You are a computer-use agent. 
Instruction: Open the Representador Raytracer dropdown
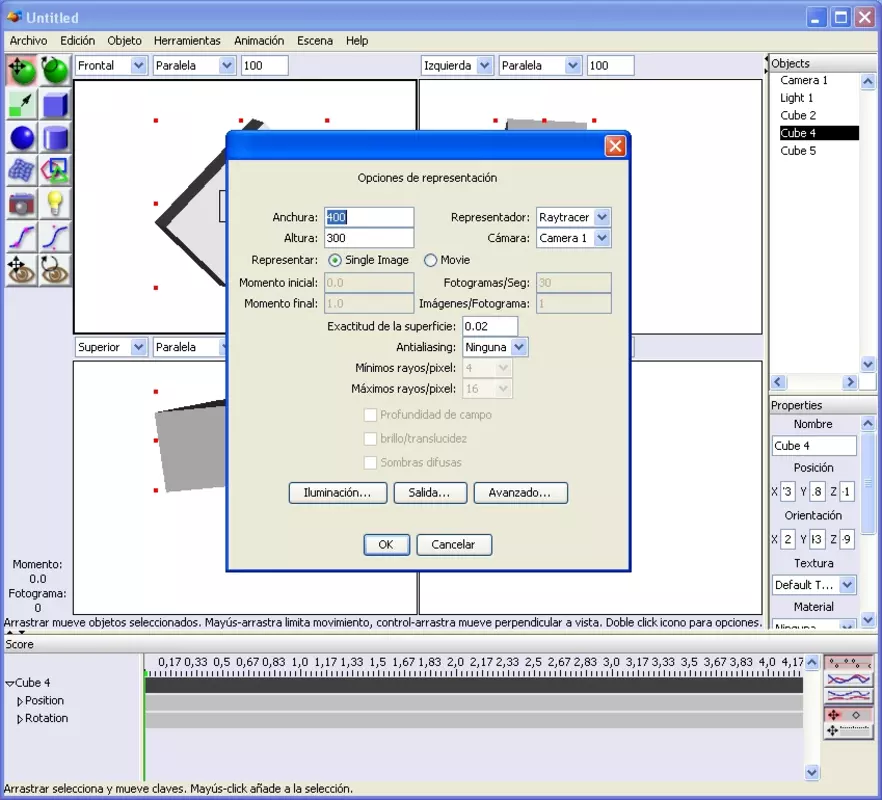tap(573, 217)
